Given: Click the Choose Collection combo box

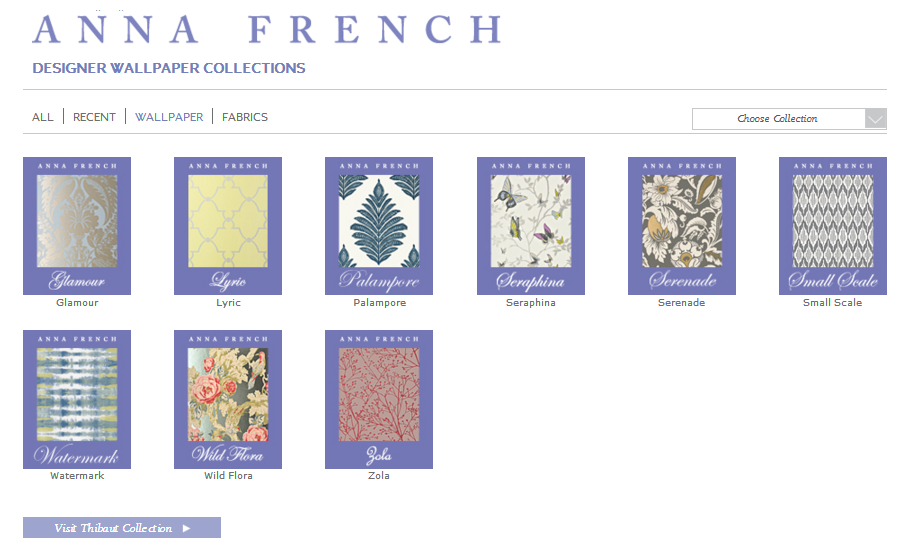Looking at the screenshot, I should click(778, 119).
